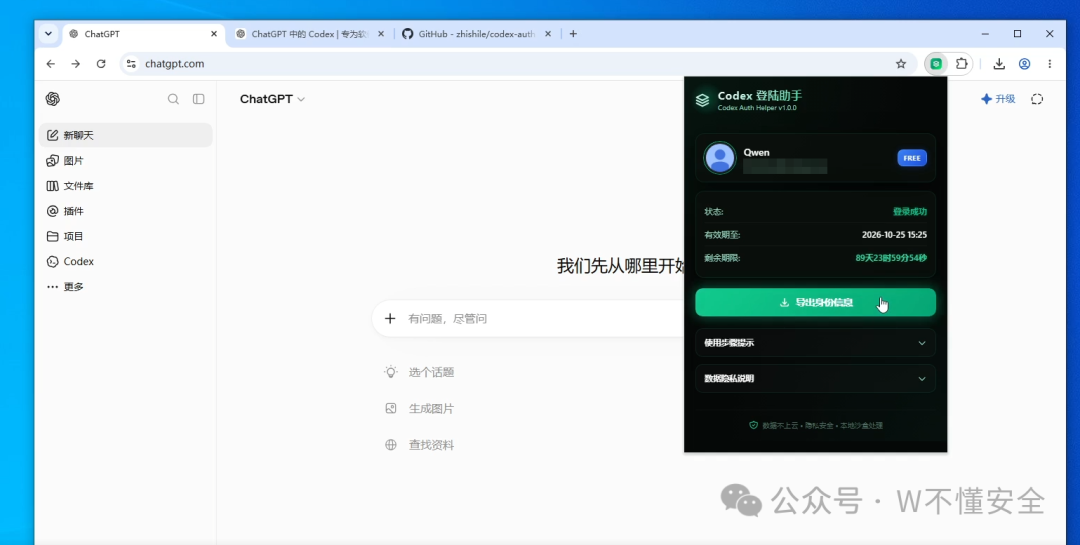Screen dimensions: 1080x545
Task: Close the ChatGPT 中的 Codex tab
Action: 381,34
